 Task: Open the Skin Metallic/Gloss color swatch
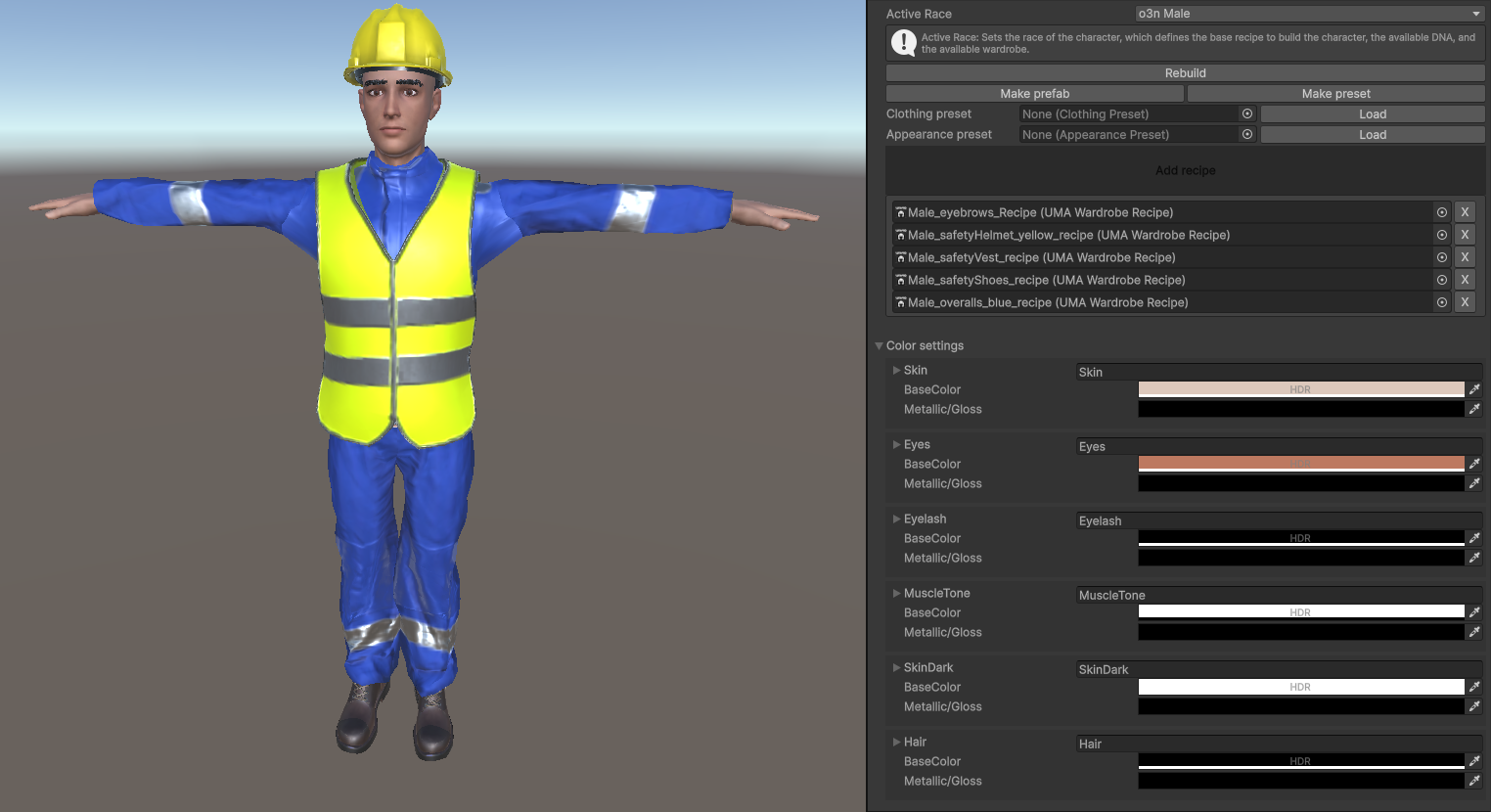click(1301, 409)
